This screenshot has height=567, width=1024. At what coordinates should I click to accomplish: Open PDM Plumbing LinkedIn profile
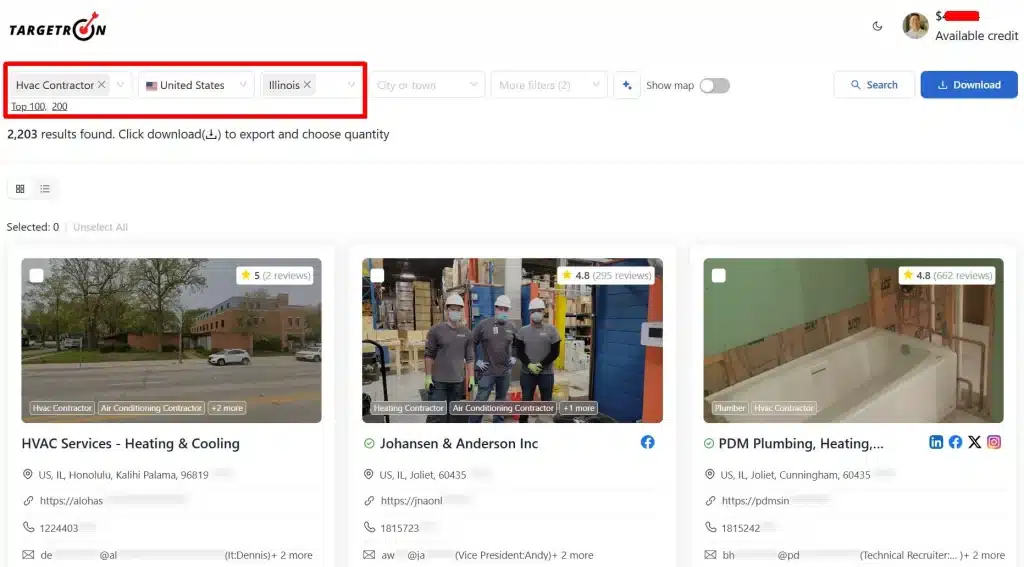pos(936,442)
